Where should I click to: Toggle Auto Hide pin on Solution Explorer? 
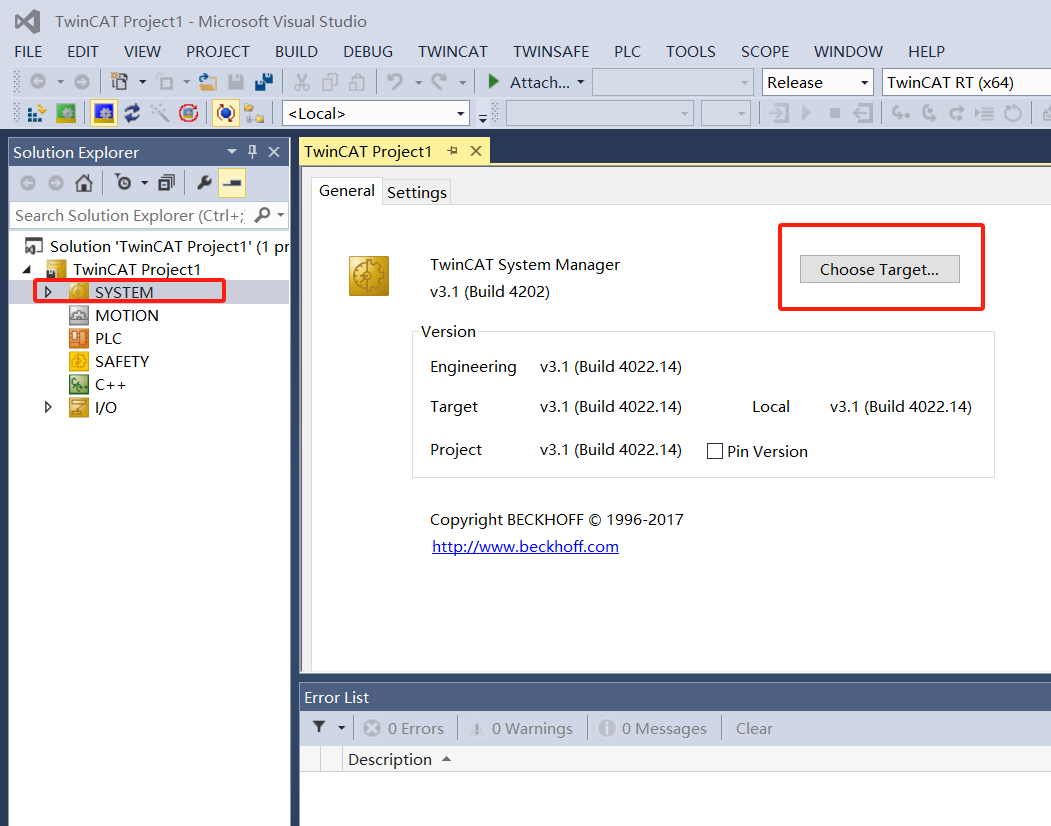[252, 152]
